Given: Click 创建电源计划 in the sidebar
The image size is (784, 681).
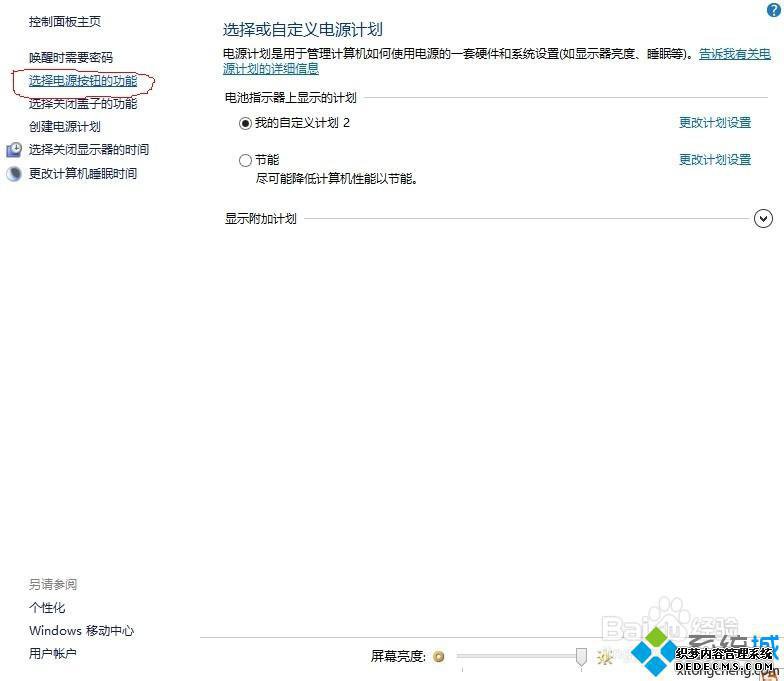Looking at the screenshot, I should pyautogui.click(x=65, y=126).
